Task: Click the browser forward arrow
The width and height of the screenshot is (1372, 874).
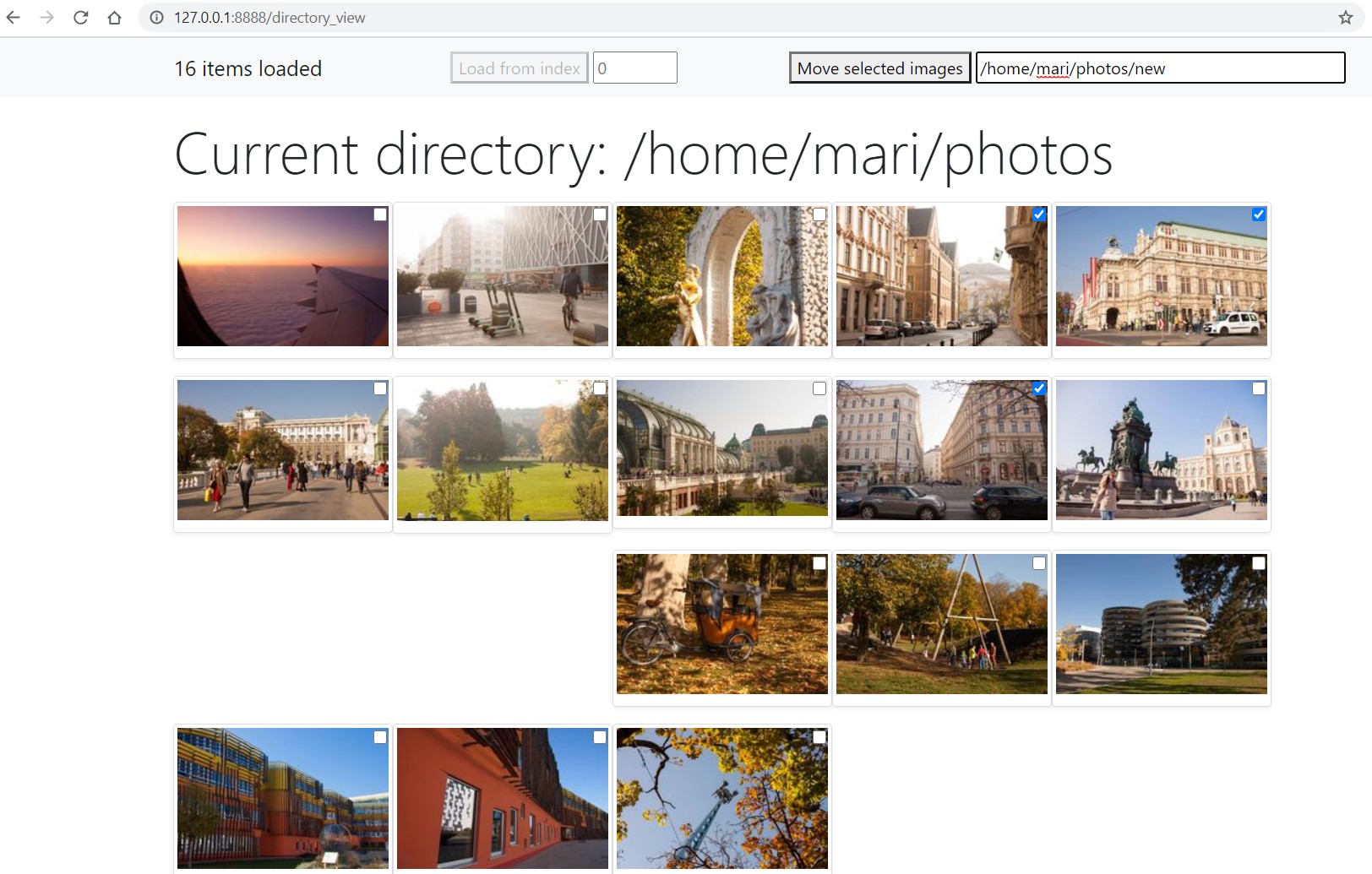Action: click(x=47, y=17)
